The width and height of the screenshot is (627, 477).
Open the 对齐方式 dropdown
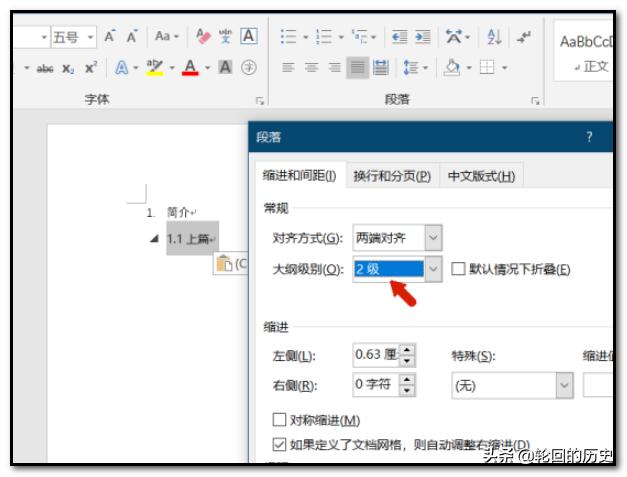[x=432, y=238]
